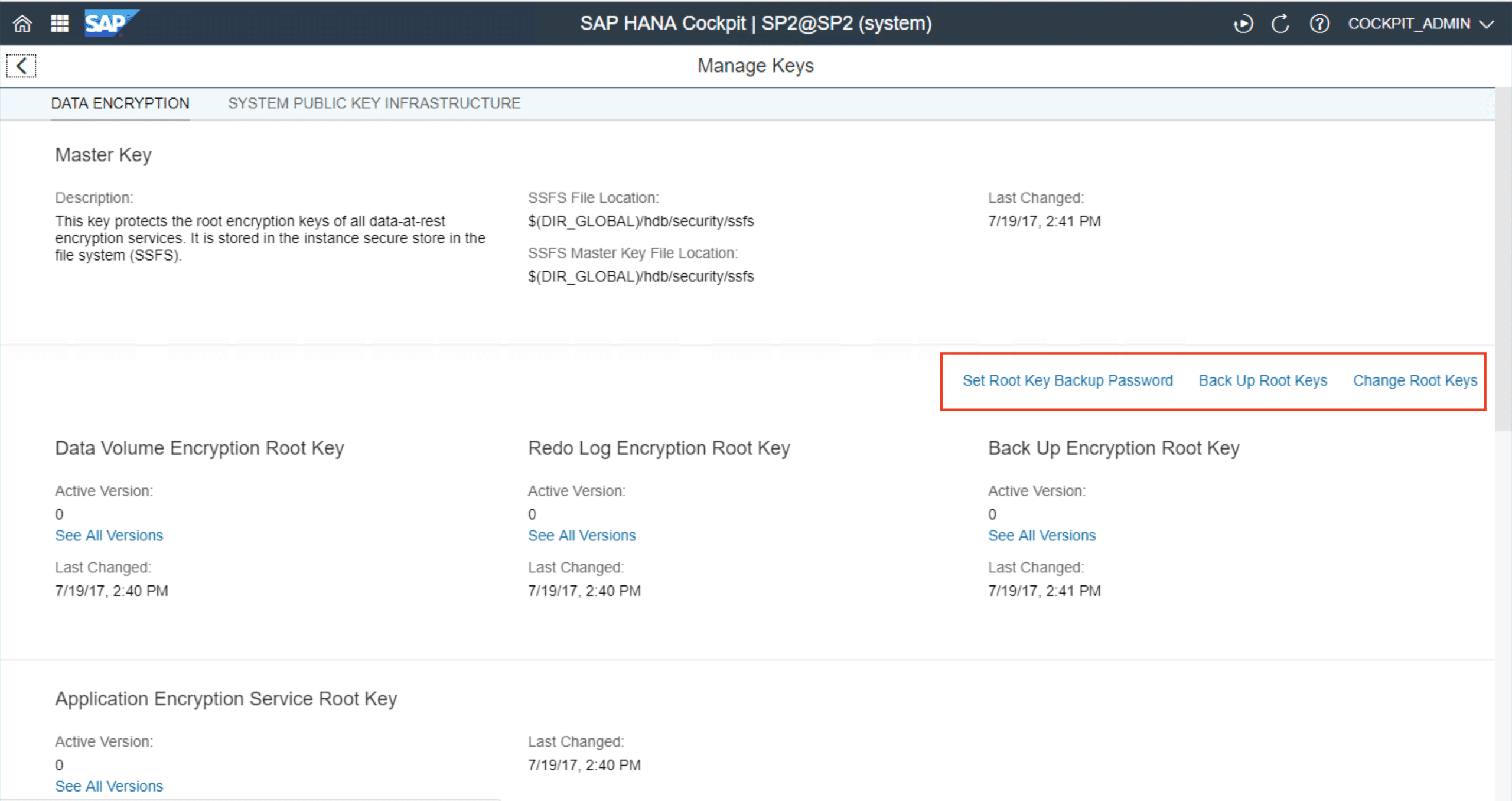
Task: Click the Home icon in header
Action: 22,24
